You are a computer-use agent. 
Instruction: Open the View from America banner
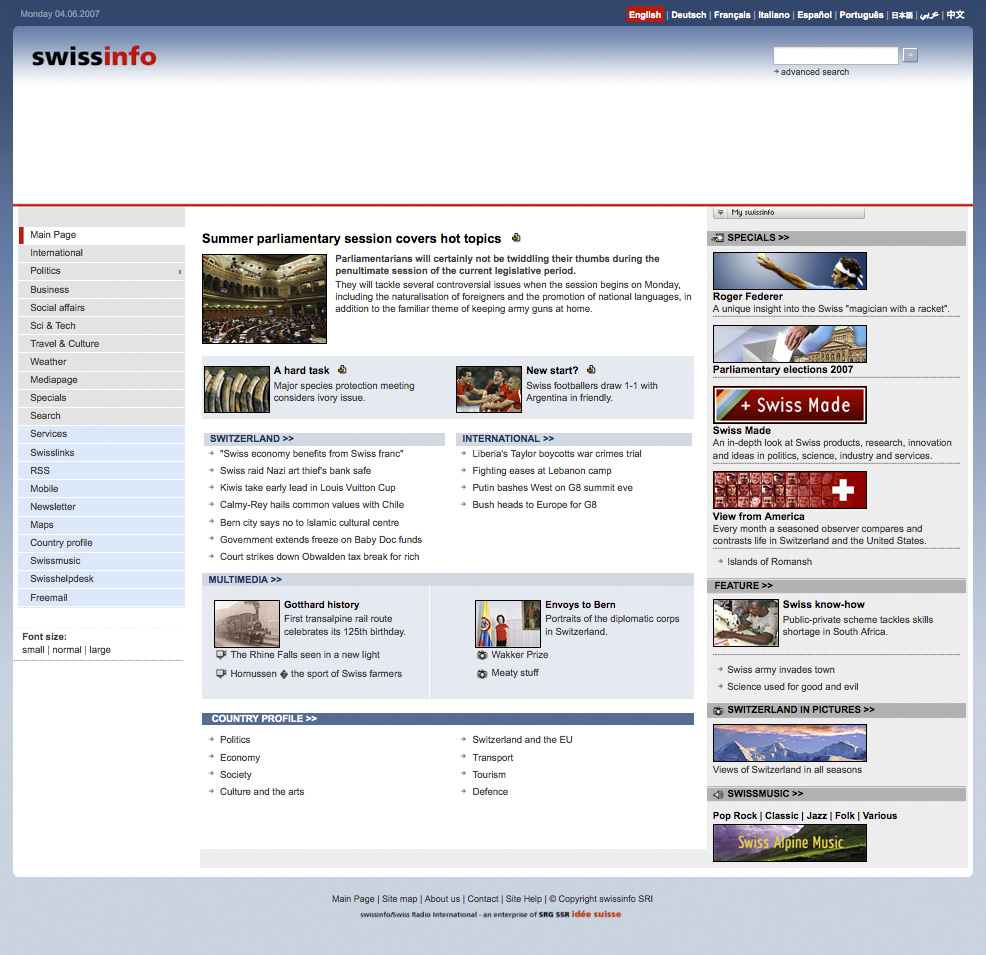(x=790, y=490)
